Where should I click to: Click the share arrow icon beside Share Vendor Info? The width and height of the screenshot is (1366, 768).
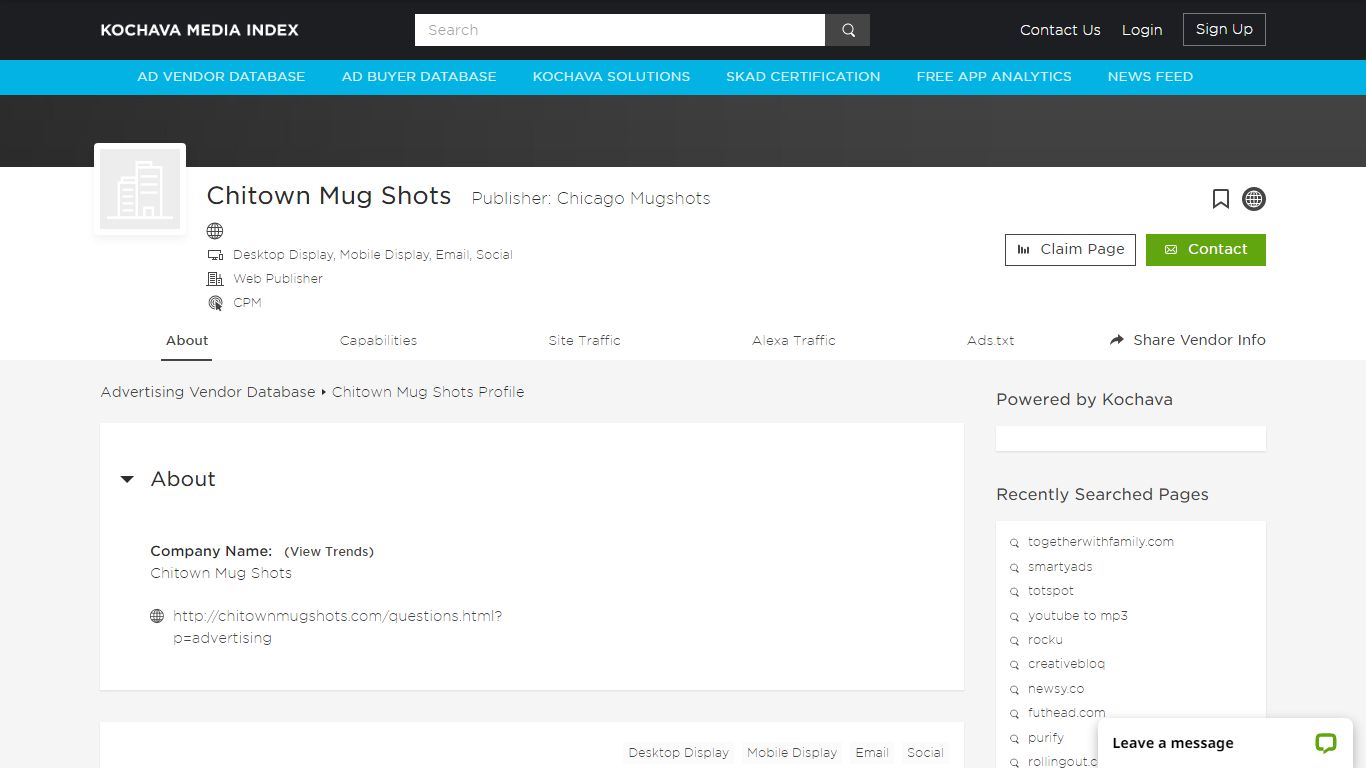(1117, 340)
